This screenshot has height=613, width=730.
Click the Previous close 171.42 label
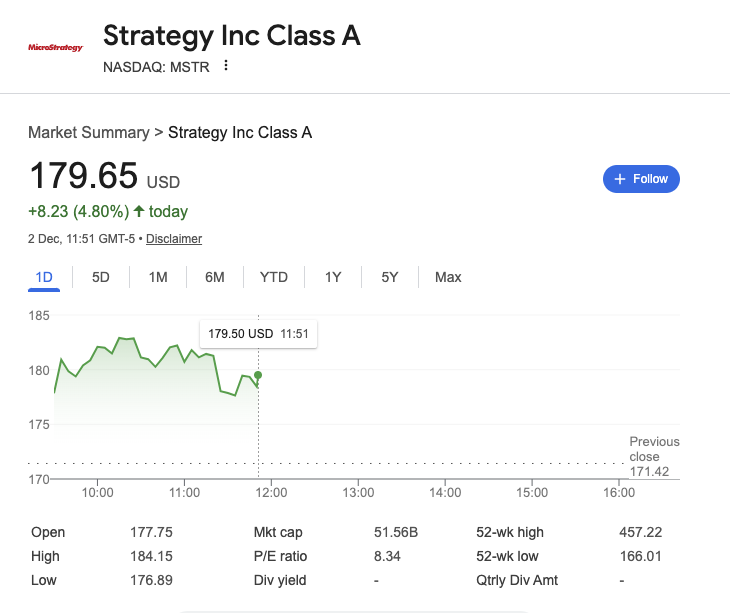[654, 456]
